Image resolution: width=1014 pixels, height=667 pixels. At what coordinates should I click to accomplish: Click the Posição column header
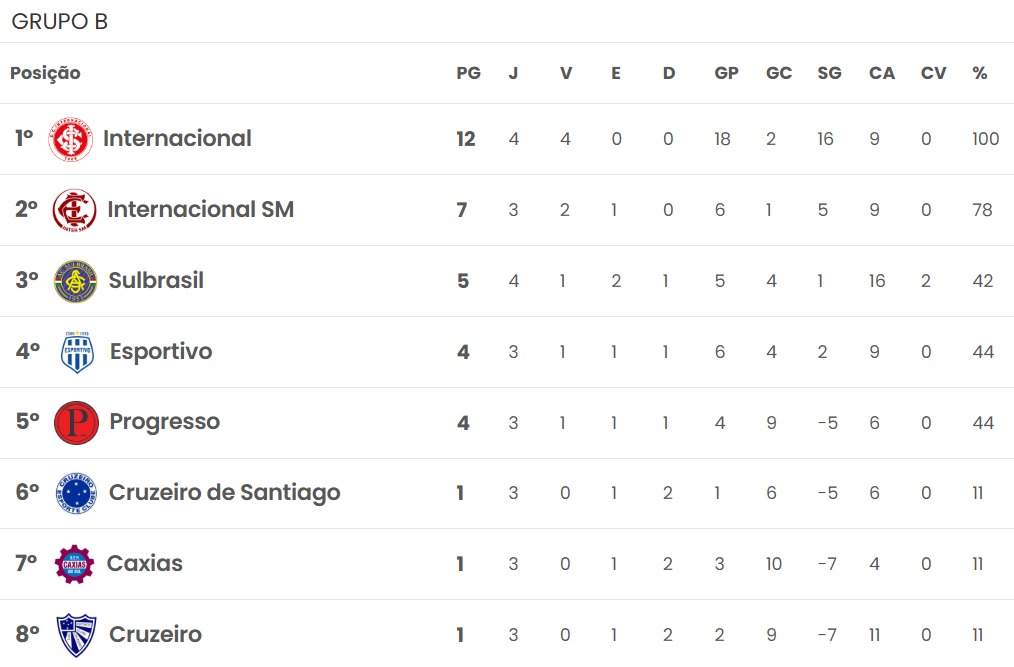pyautogui.click(x=45, y=73)
